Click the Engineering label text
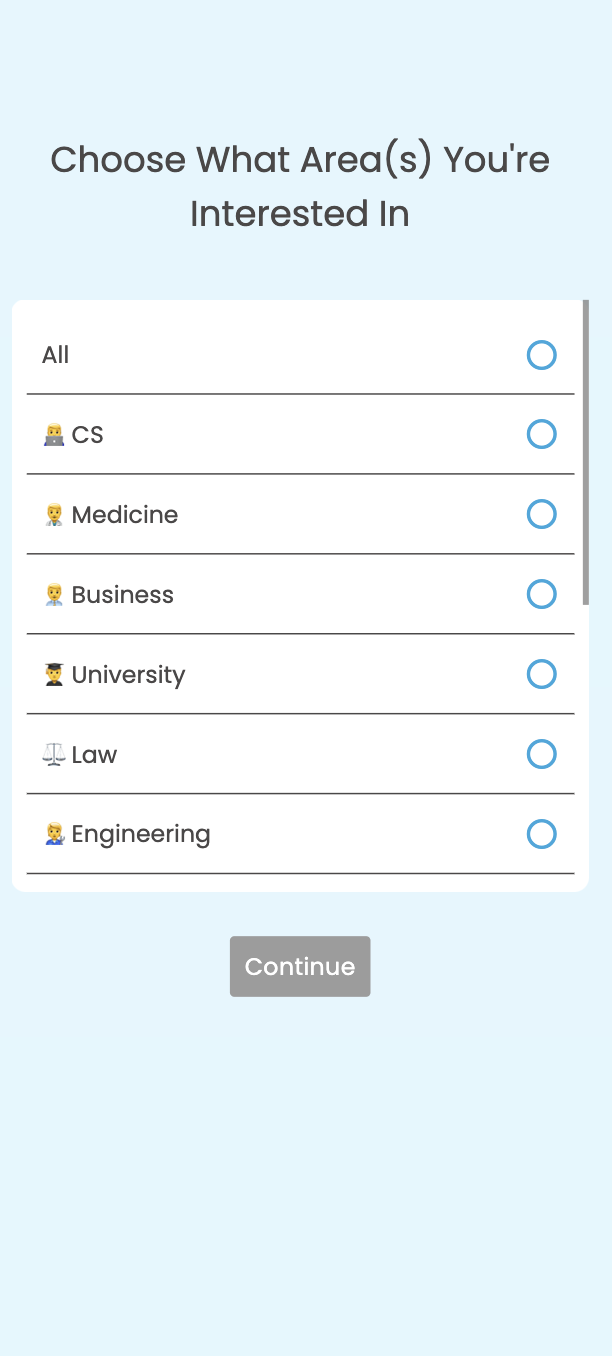 click(x=141, y=835)
